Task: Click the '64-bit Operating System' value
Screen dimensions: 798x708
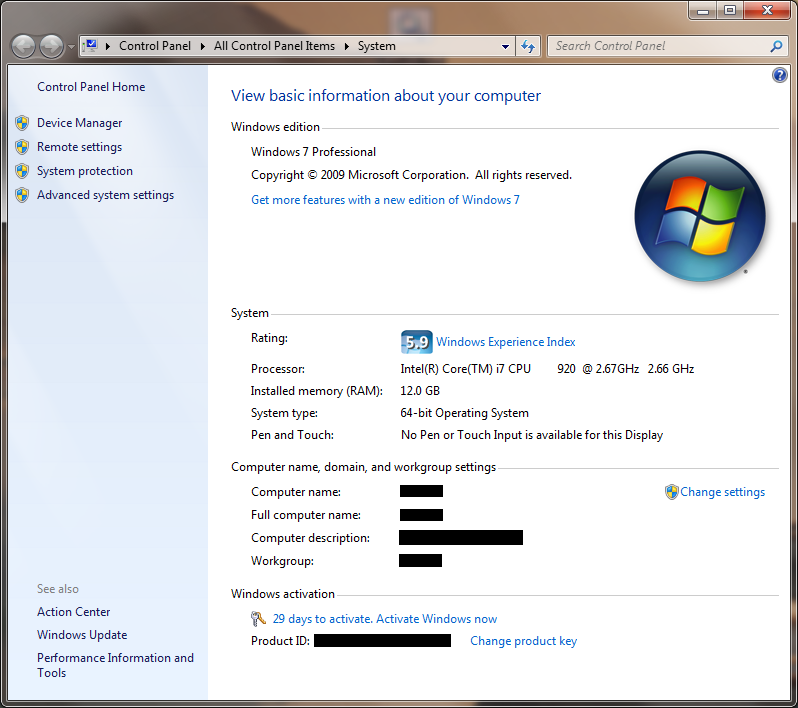Action: pos(464,413)
